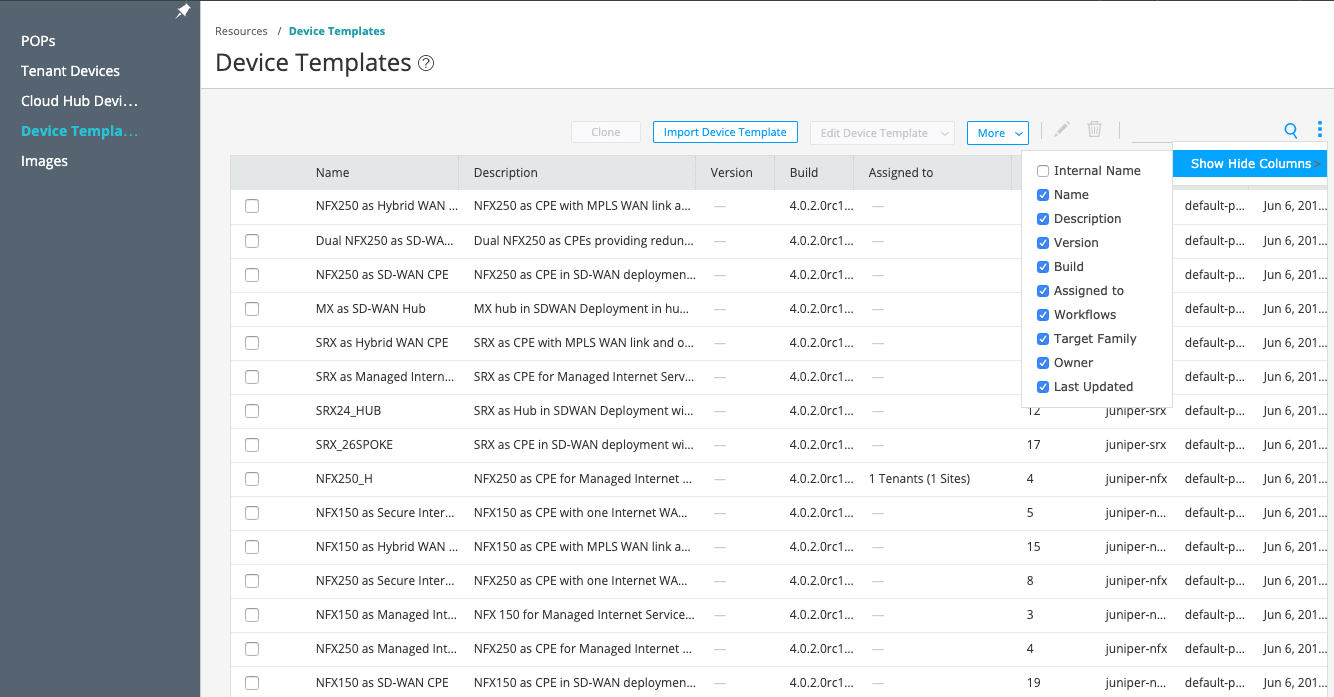The image size is (1334, 697).
Task: Follow the Resources breadcrumb link
Action: pos(241,31)
